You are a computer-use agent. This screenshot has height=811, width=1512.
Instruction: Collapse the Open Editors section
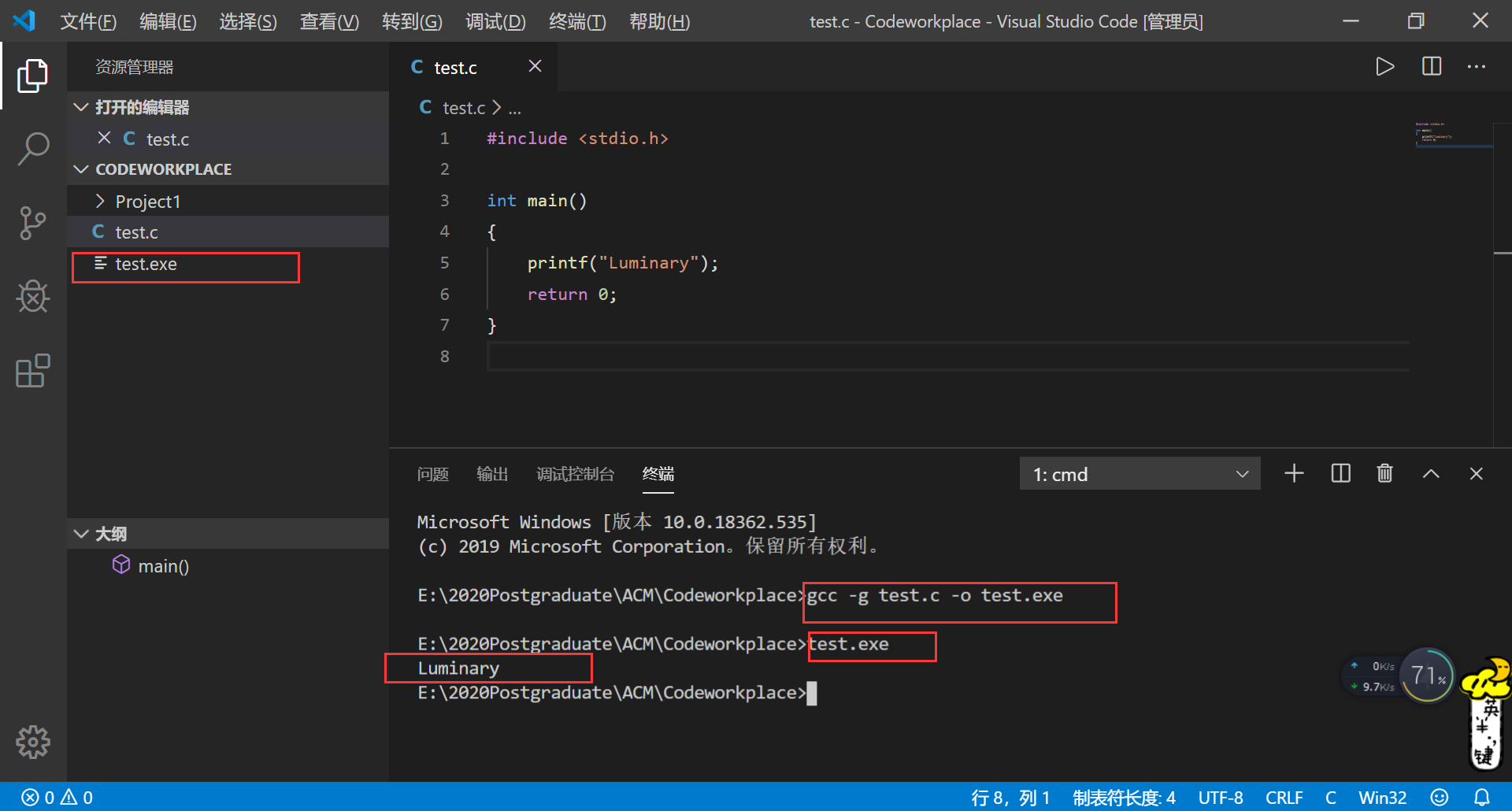click(x=80, y=107)
